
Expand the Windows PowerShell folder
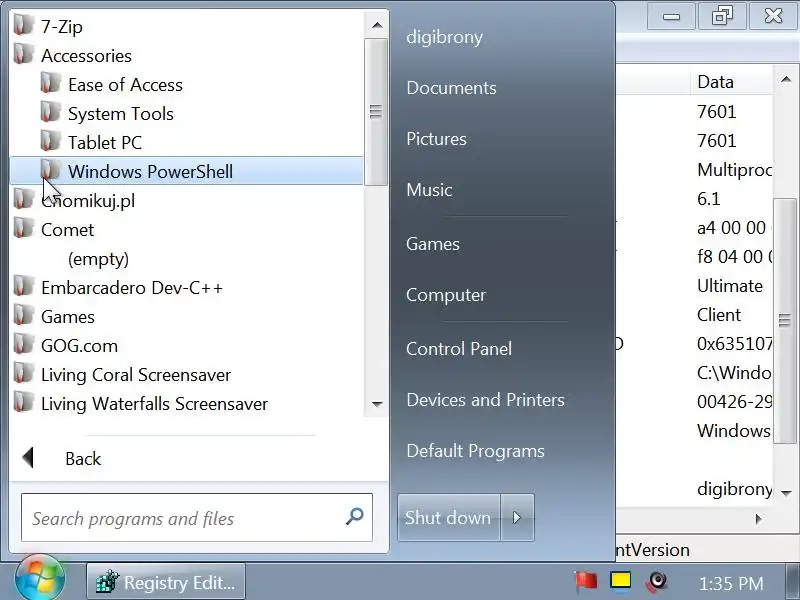(187, 171)
